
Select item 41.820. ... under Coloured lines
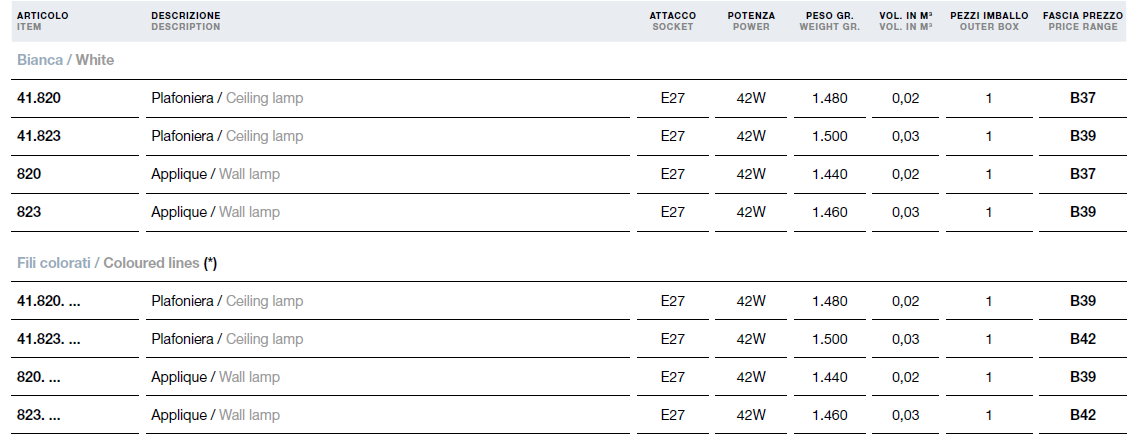click(x=49, y=301)
